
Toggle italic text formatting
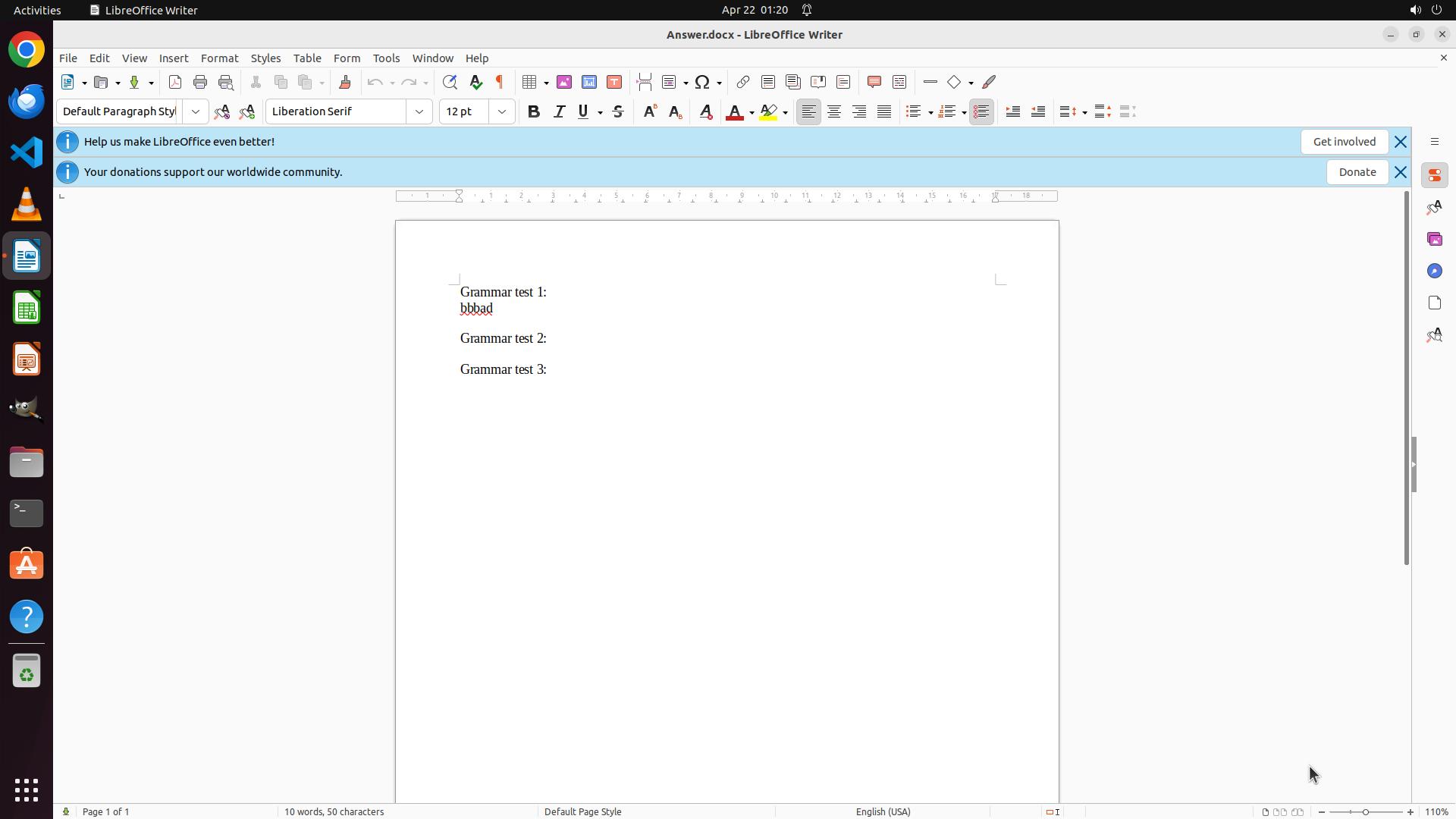pyautogui.click(x=559, y=111)
